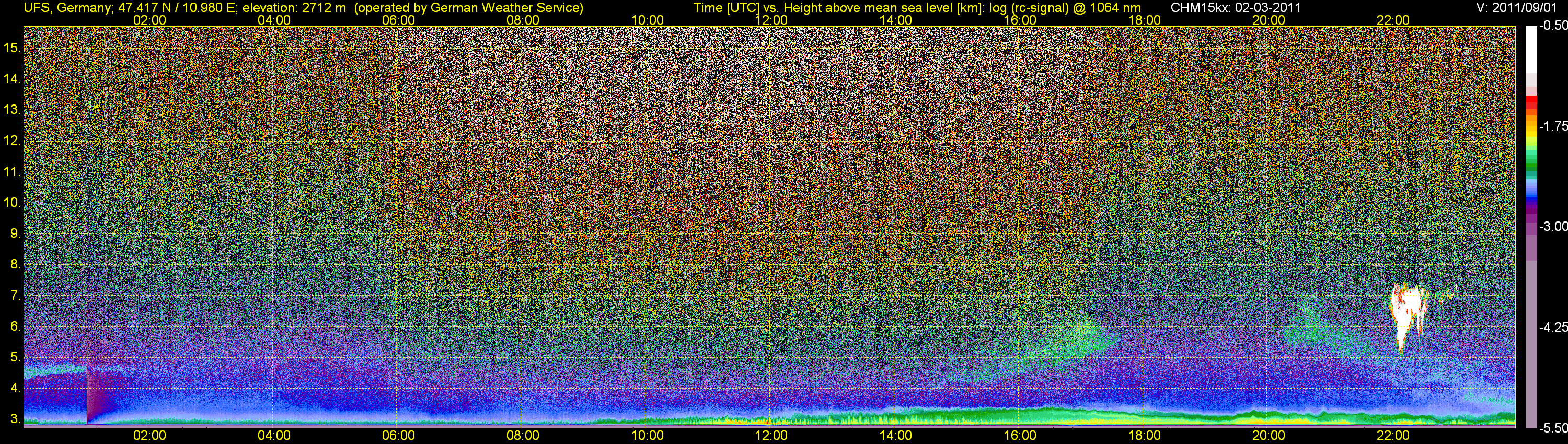Choose the bottom-axis "16:00" time label
Image resolution: width=1568 pixels, height=444 pixels.
tap(1020, 436)
